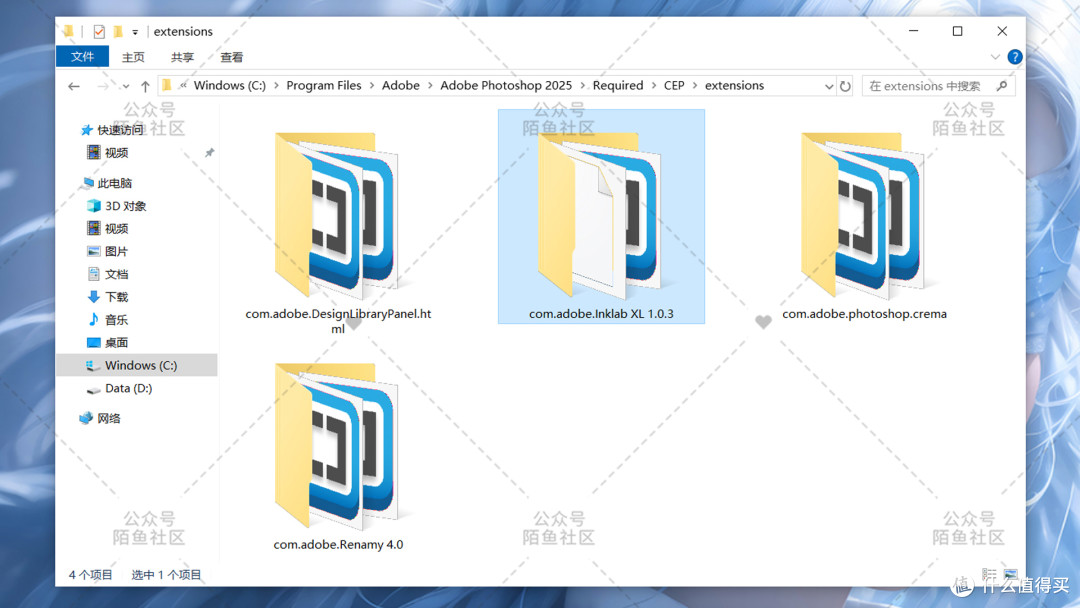The height and width of the screenshot is (608, 1080).
Task: Click the search magnifier icon
Action: pos(1001,86)
